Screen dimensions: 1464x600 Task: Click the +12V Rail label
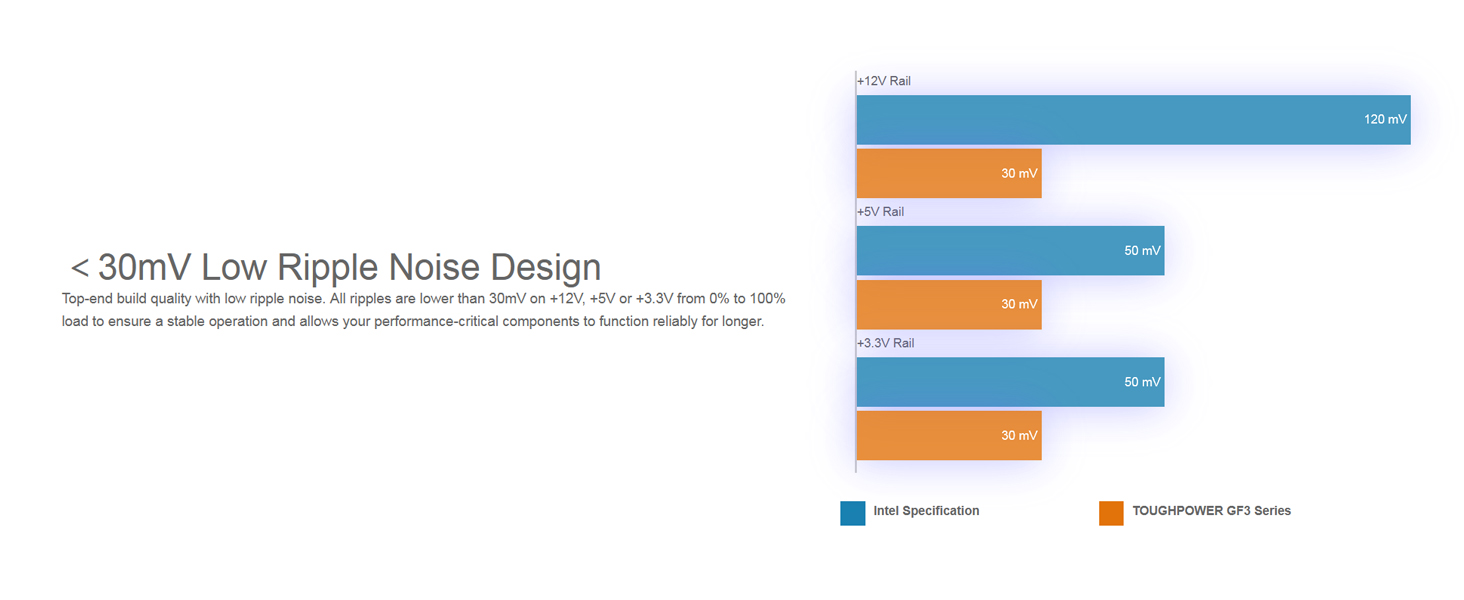point(884,81)
